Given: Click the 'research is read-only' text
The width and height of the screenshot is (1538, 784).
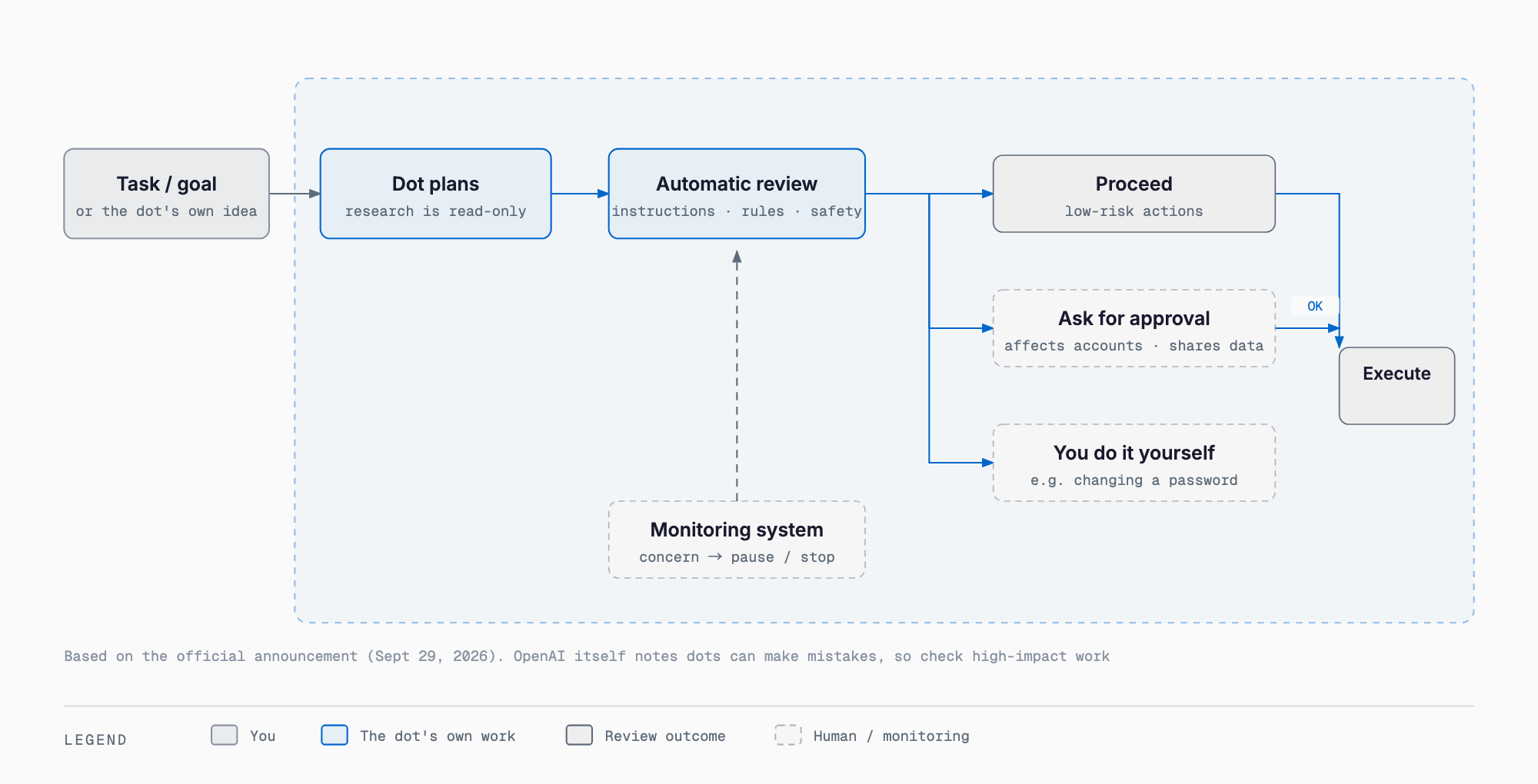Looking at the screenshot, I should tap(435, 211).
